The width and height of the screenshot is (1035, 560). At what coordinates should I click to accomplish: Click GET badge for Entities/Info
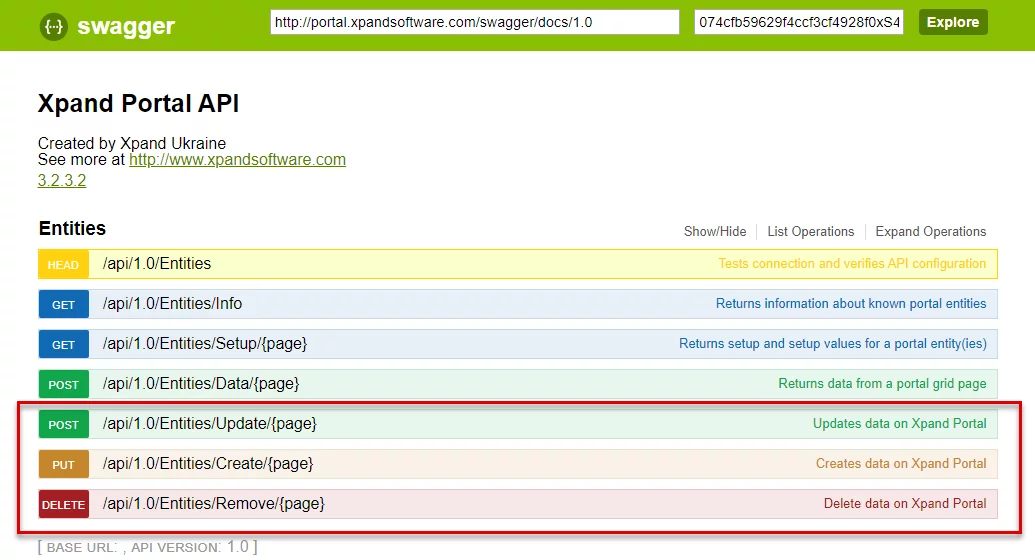tap(63, 305)
